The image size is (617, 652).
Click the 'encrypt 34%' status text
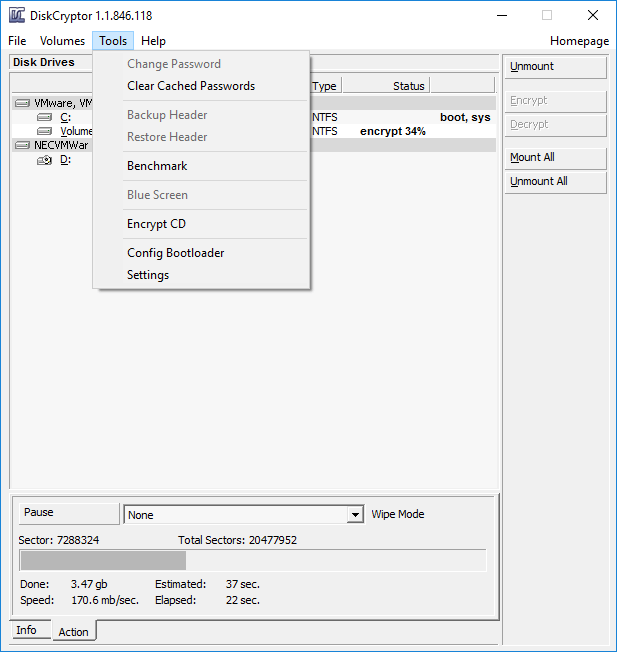point(393,131)
